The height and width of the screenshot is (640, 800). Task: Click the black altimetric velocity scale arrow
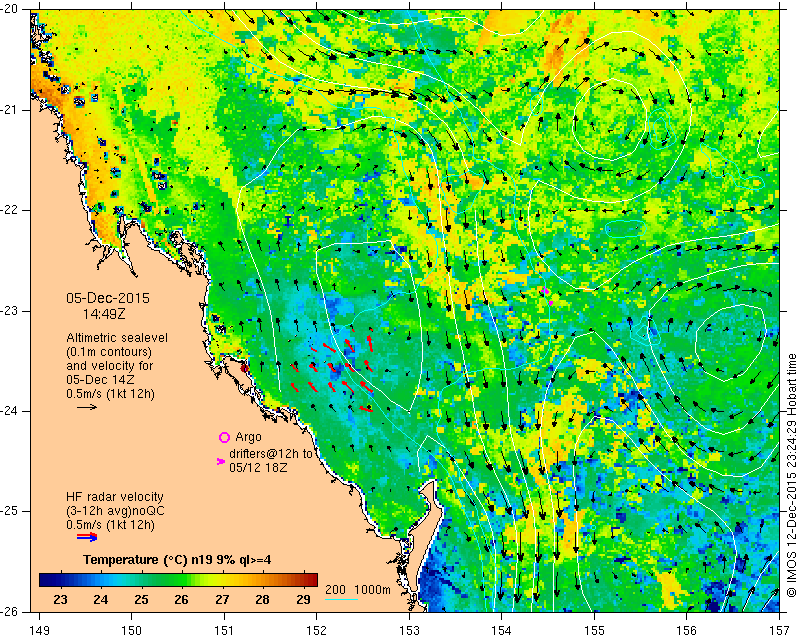[87, 407]
